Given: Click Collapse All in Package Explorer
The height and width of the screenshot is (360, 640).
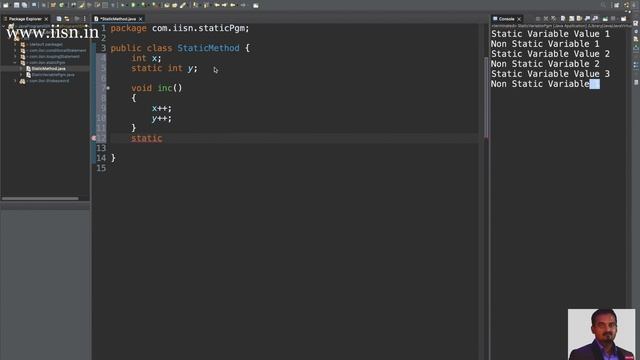Looking at the screenshot, I should [x=59, y=19].
